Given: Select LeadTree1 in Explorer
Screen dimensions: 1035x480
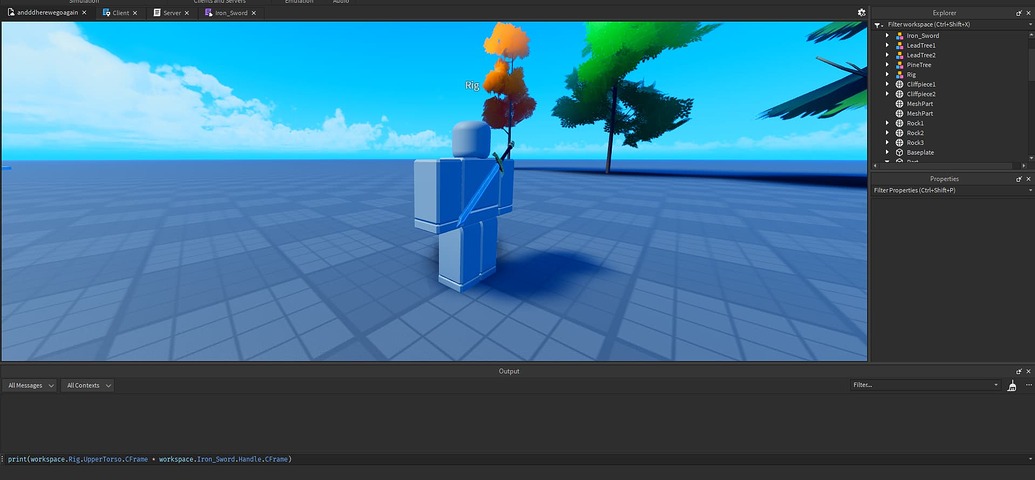Looking at the screenshot, I should [x=921, y=46].
